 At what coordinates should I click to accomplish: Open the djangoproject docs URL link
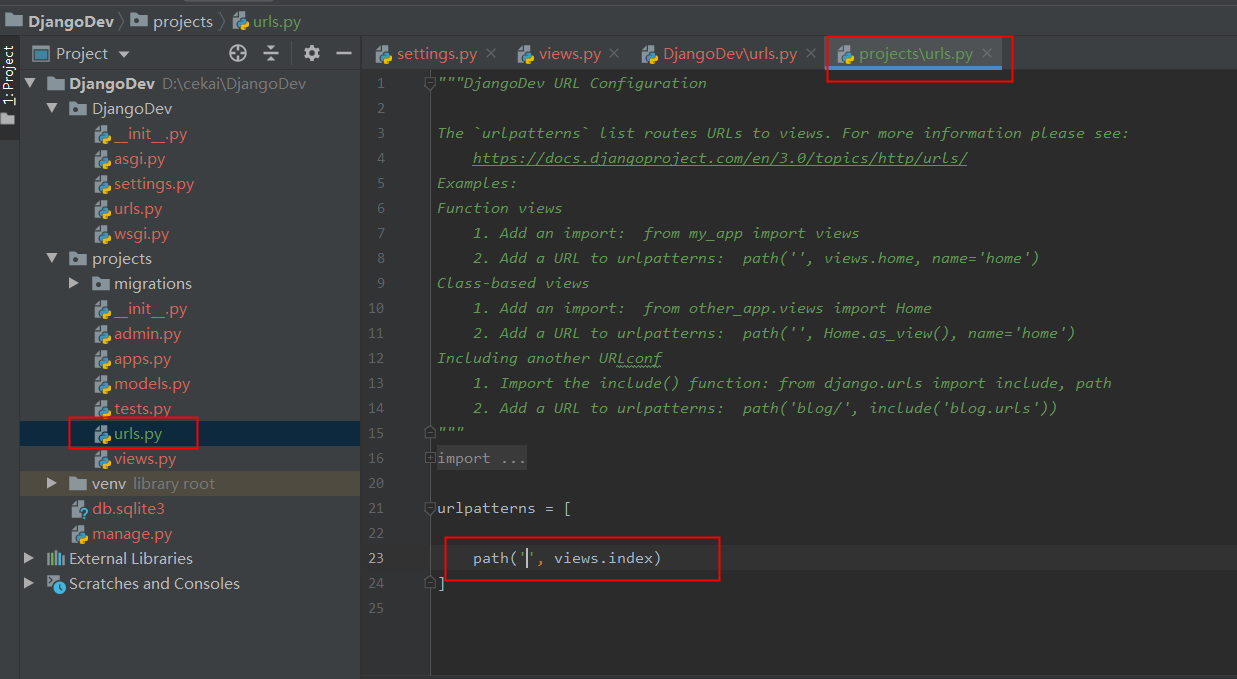coord(720,158)
